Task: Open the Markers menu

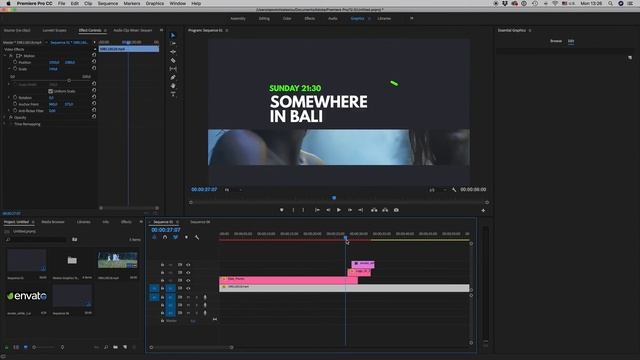Action: click(131, 3)
